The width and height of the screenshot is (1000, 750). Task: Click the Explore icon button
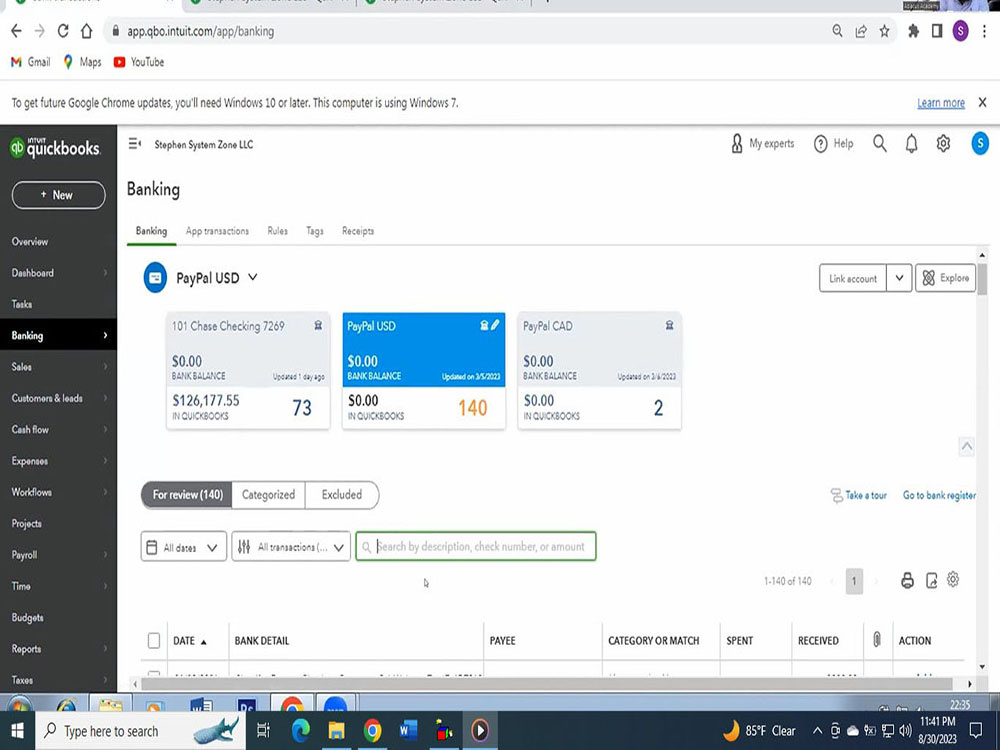coord(945,278)
